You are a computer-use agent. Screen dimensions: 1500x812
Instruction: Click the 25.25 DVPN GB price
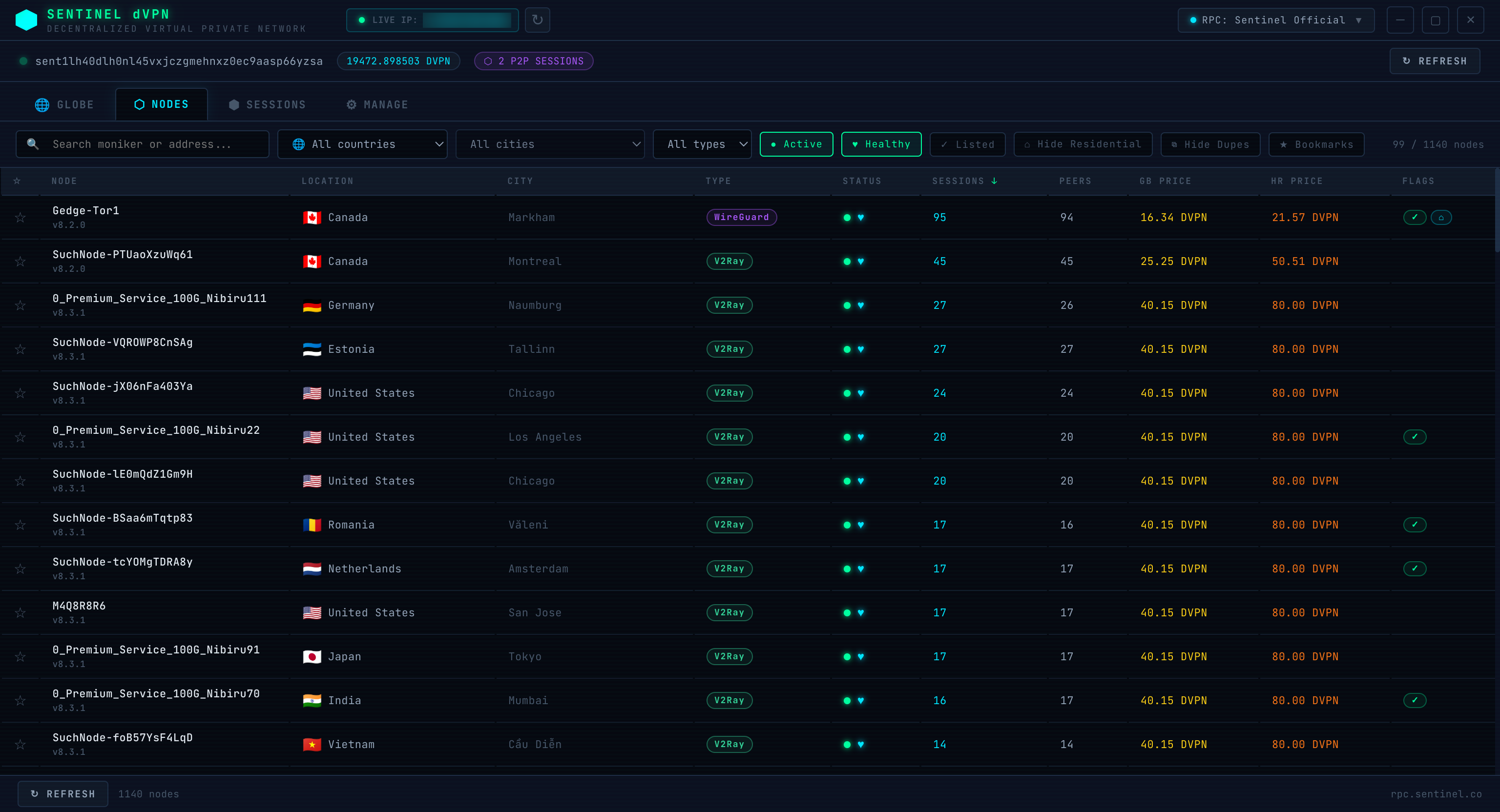click(1173, 262)
